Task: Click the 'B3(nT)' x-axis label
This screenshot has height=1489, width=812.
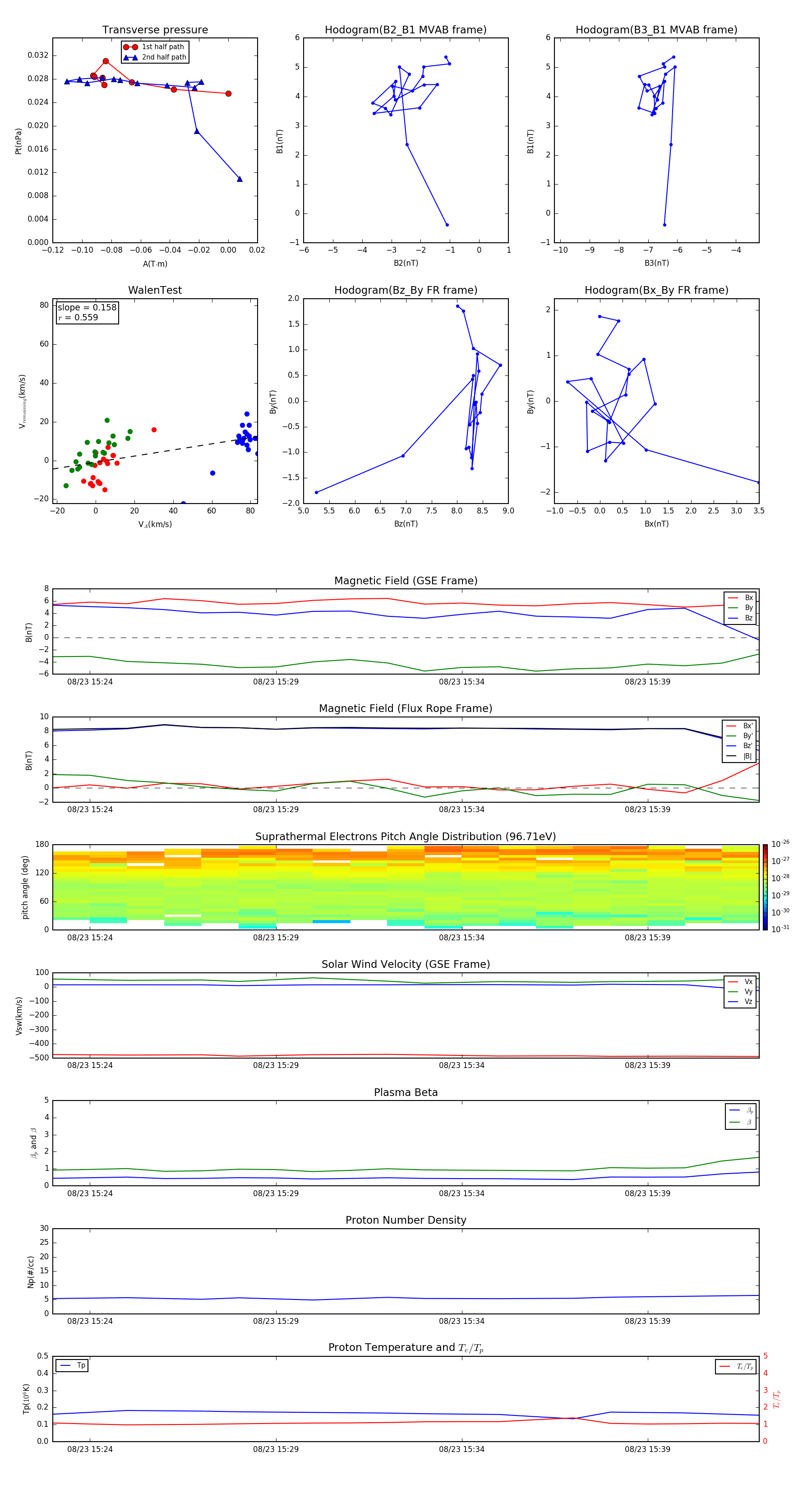Action: 656,263
